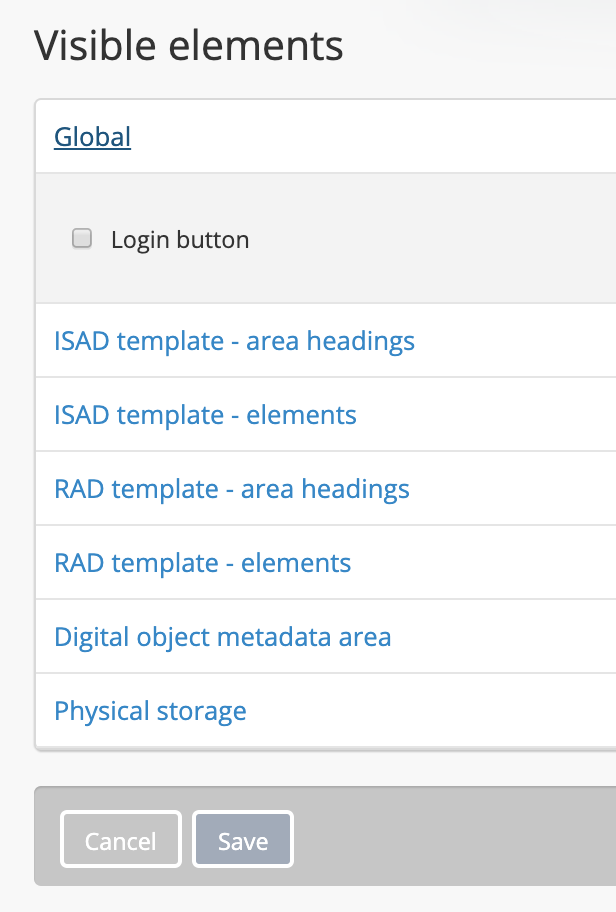This screenshot has width=616, height=912.
Task: Click the Visible elements page heading
Action: click(189, 46)
